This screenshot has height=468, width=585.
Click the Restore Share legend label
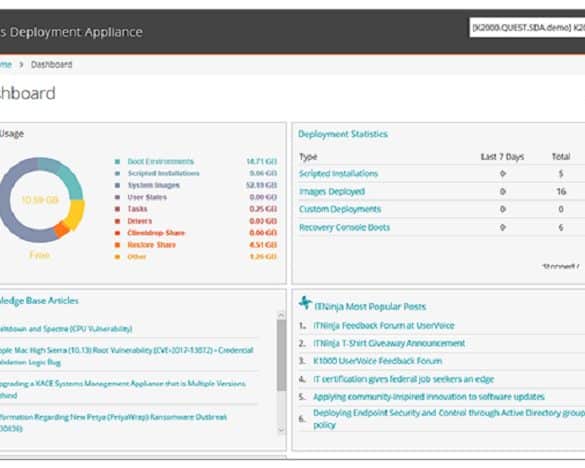click(x=151, y=245)
